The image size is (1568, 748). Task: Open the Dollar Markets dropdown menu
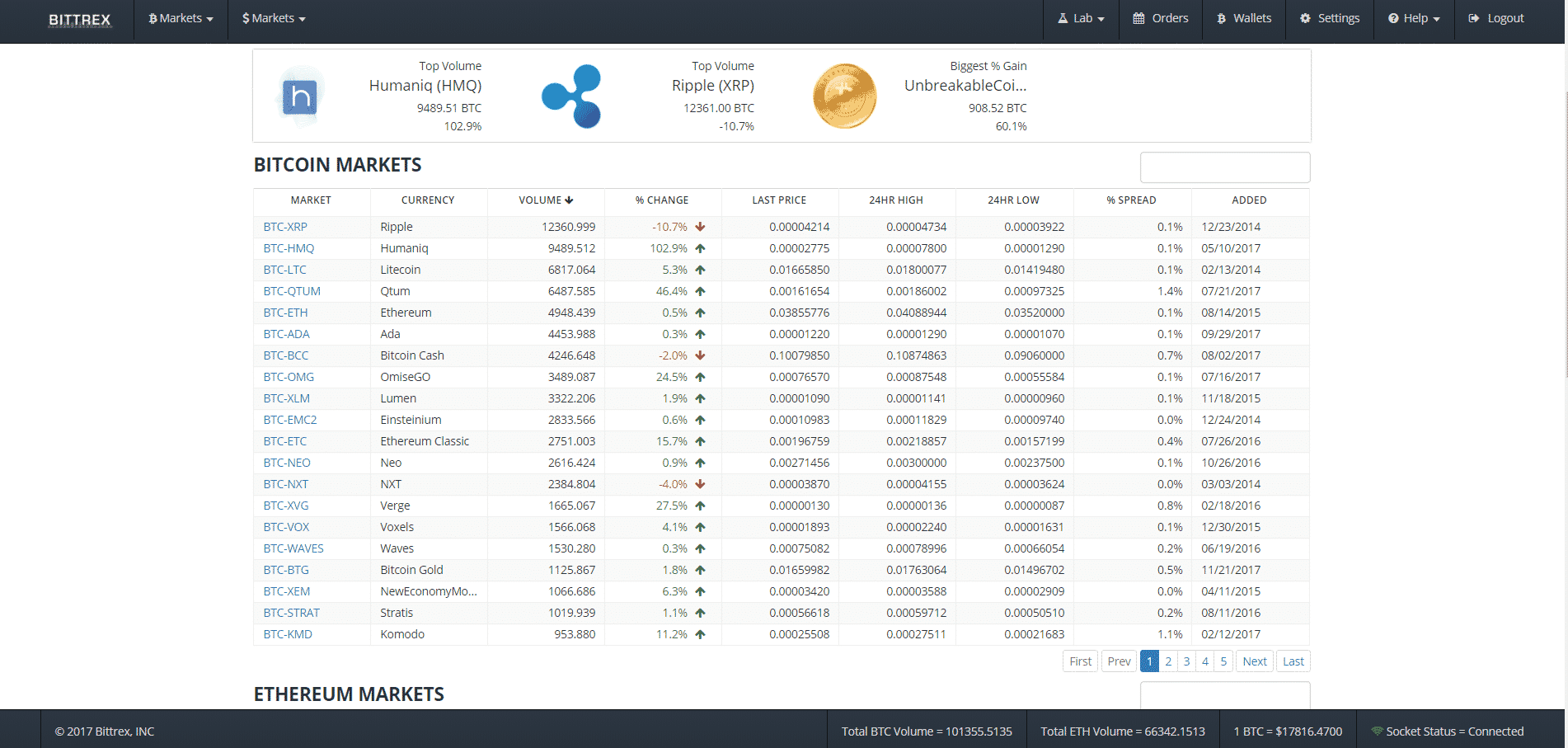point(274,18)
